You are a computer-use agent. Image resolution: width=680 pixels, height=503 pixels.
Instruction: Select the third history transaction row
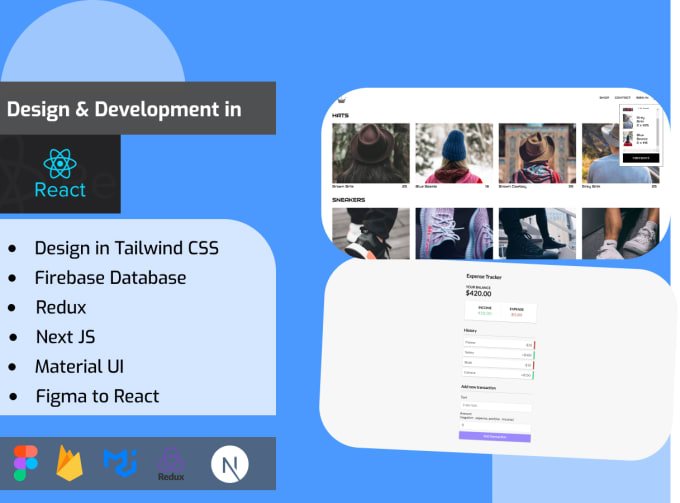coord(498,364)
